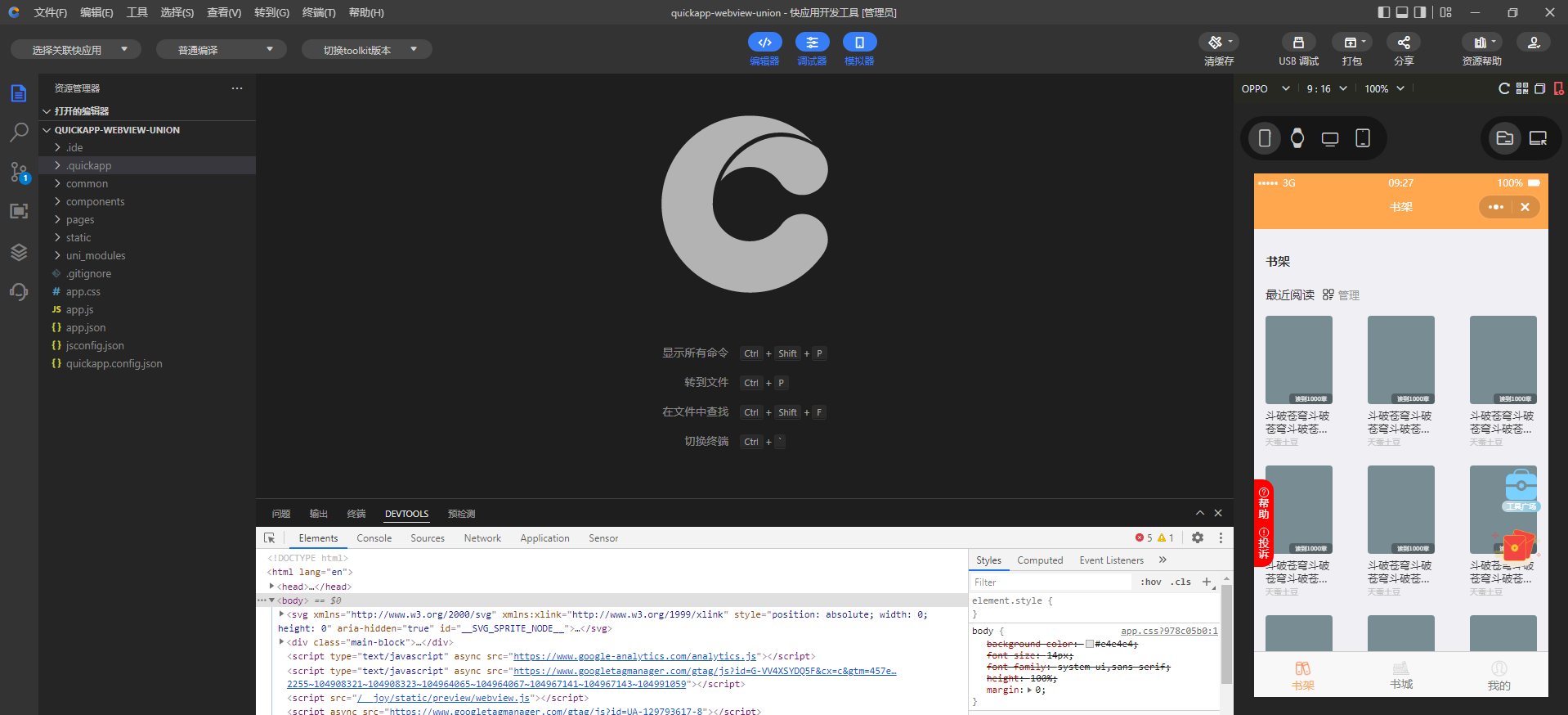Click the frame-shaped icon below Source Control

[x=19, y=211]
